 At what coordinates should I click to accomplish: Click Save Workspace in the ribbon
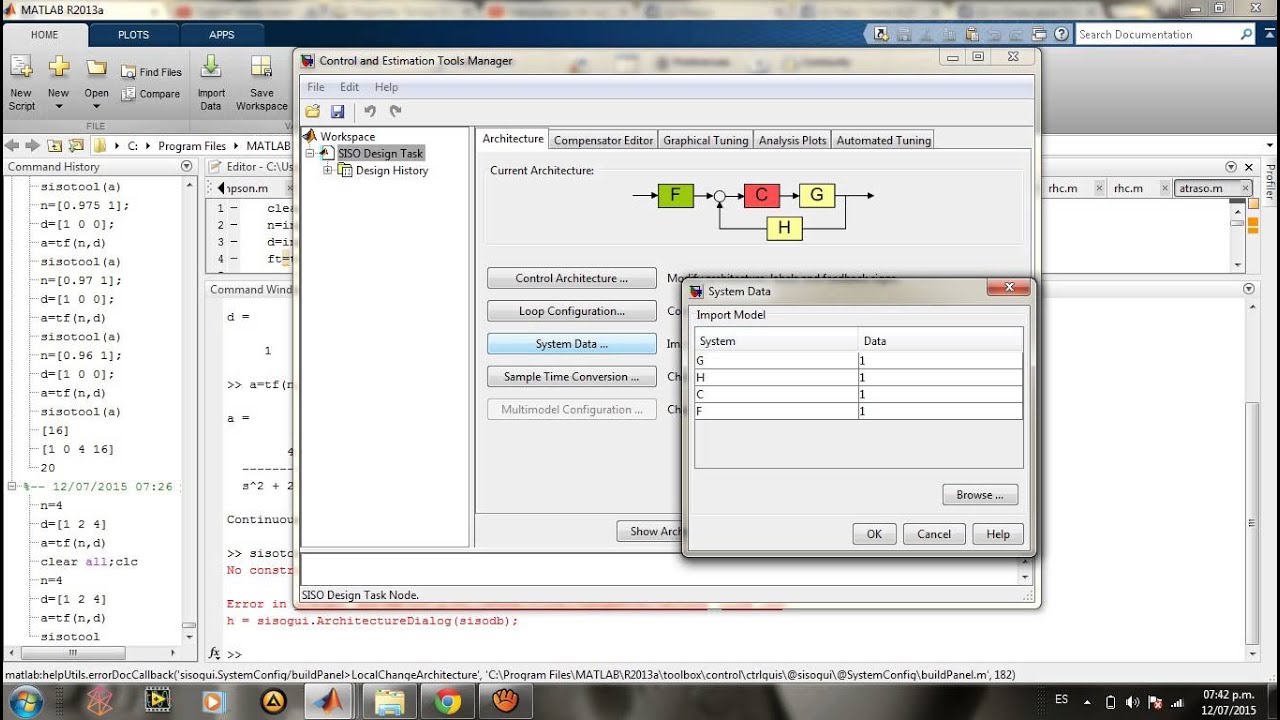click(262, 84)
